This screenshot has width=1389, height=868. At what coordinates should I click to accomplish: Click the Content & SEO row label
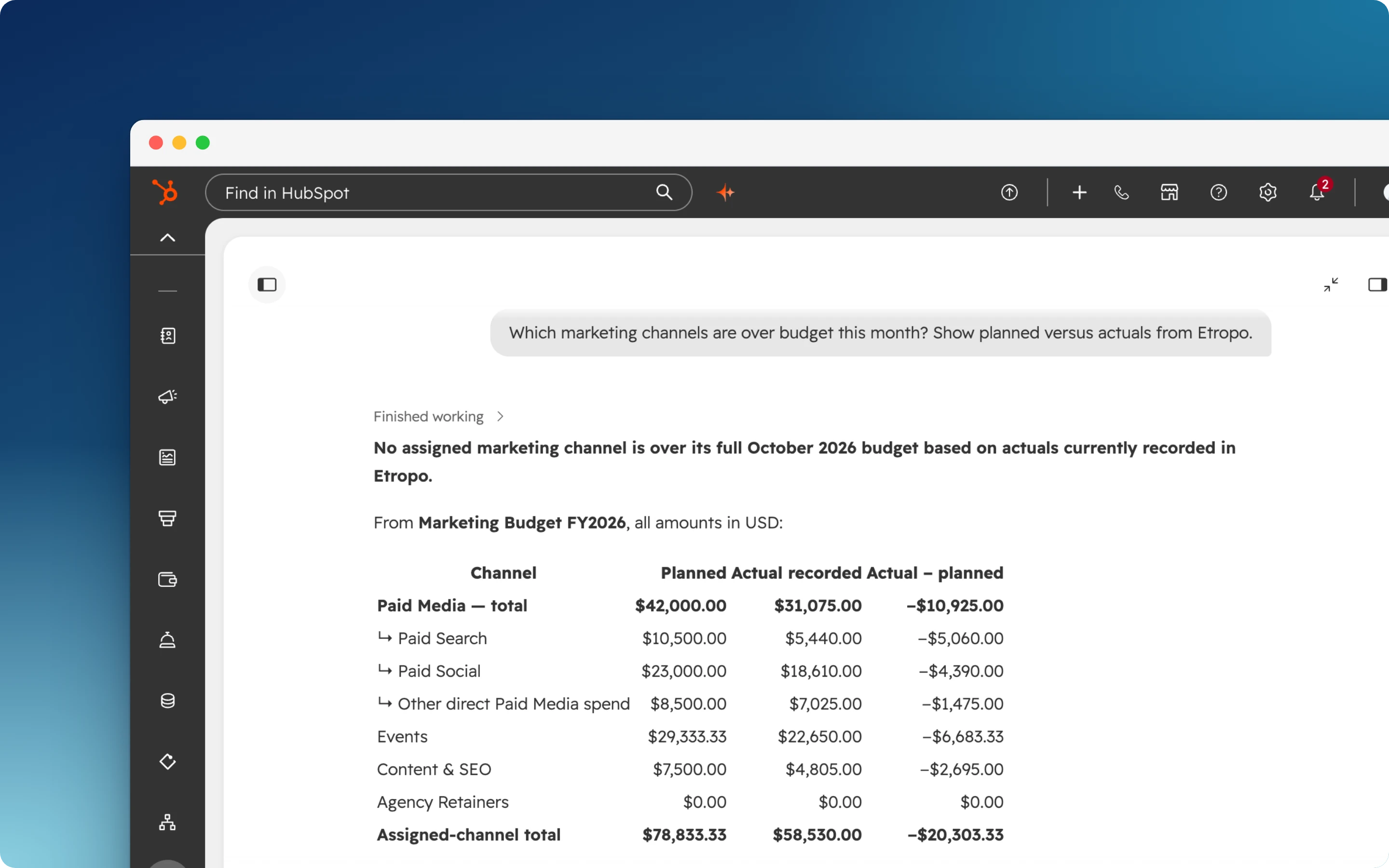[x=434, y=769]
